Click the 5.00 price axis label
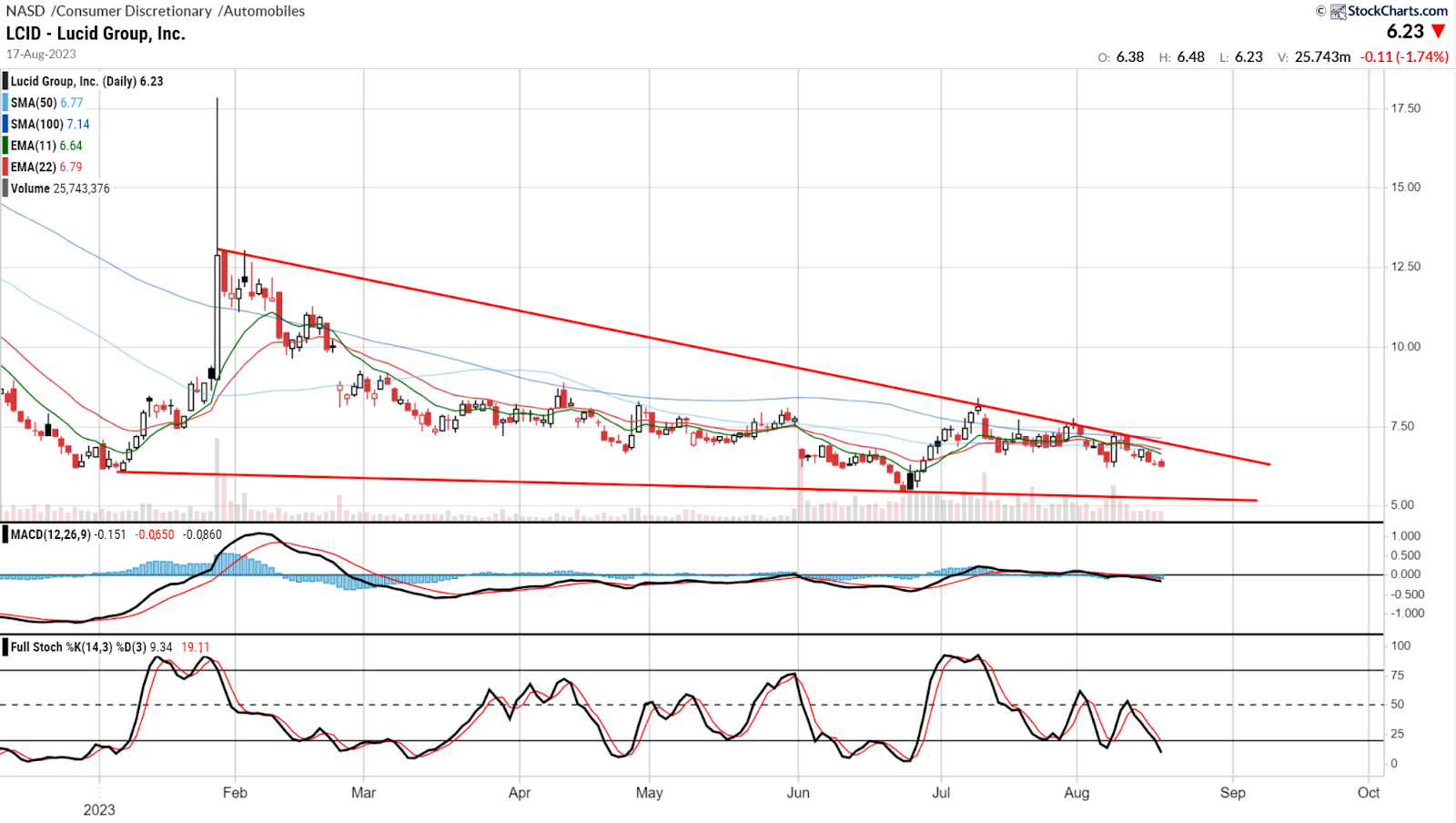Image resolution: width=1456 pixels, height=823 pixels. pyautogui.click(x=1402, y=505)
